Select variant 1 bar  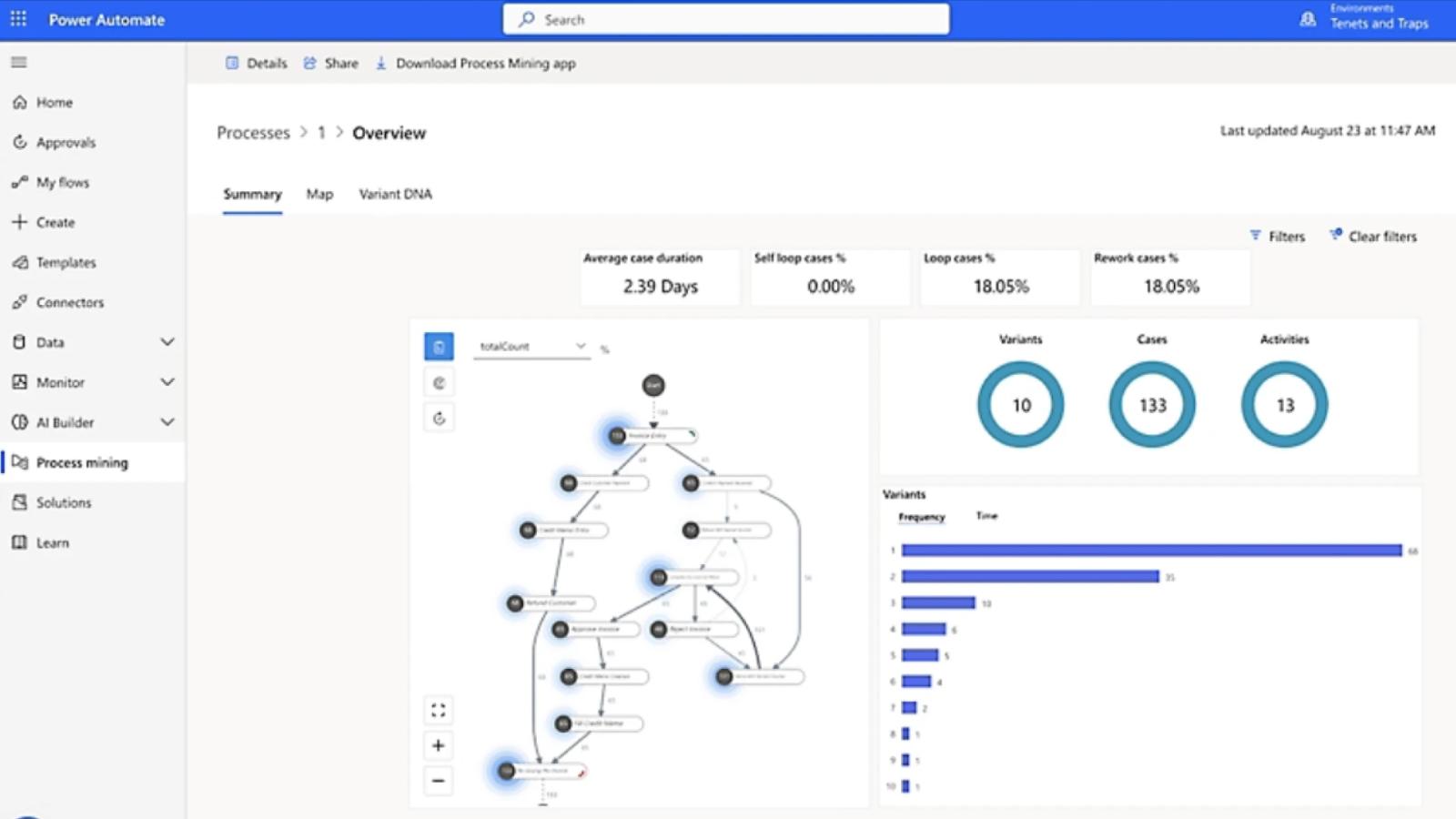tap(1152, 551)
